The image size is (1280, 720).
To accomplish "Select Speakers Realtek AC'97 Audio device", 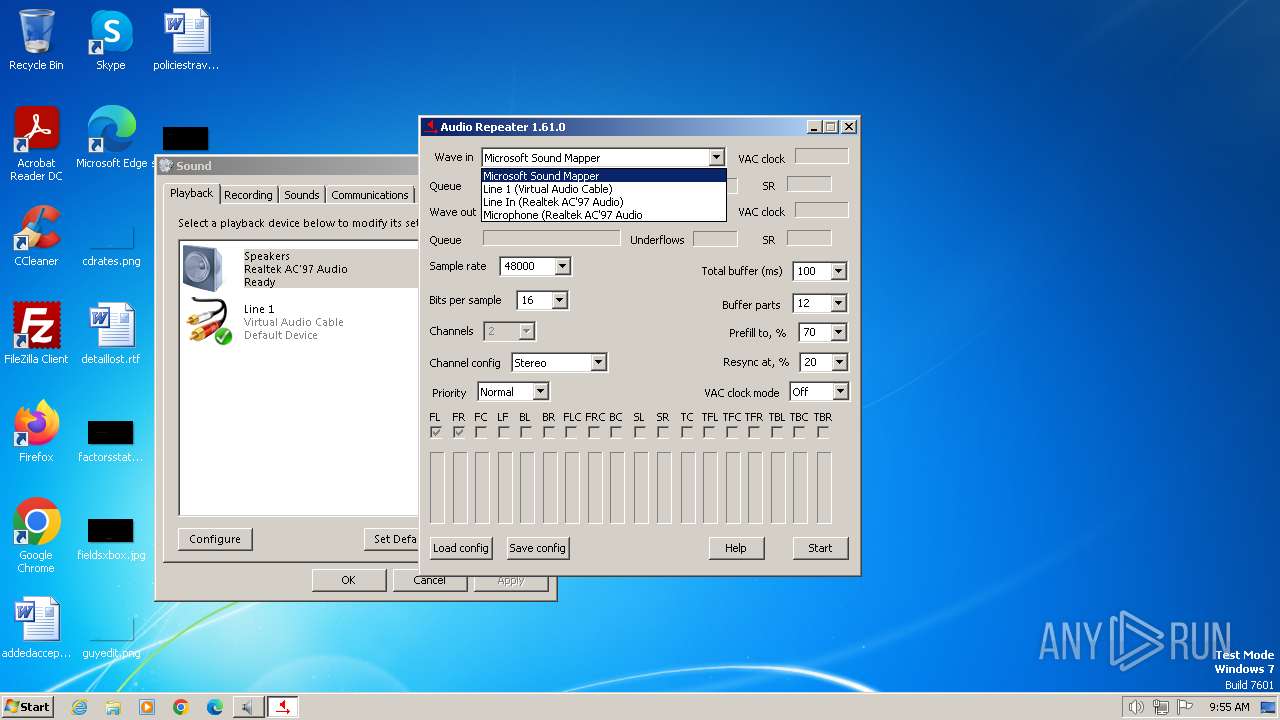I will pos(299,269).
